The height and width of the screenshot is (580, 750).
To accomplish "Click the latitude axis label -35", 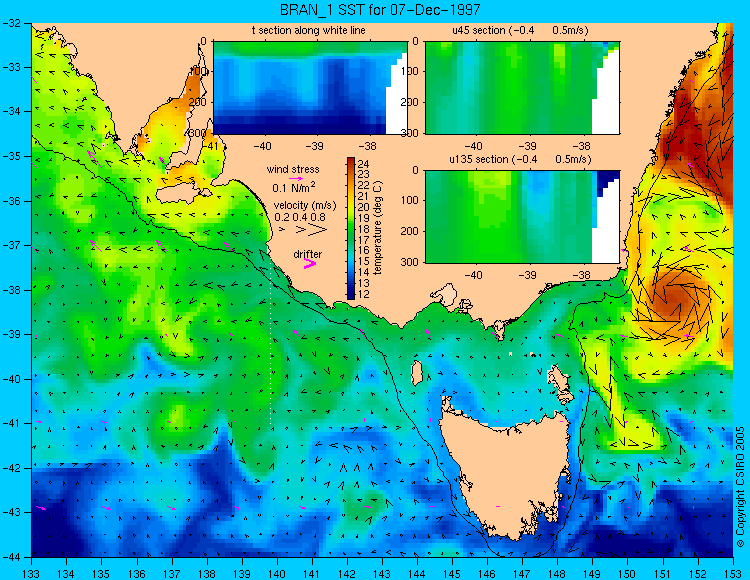I will 11,156.
